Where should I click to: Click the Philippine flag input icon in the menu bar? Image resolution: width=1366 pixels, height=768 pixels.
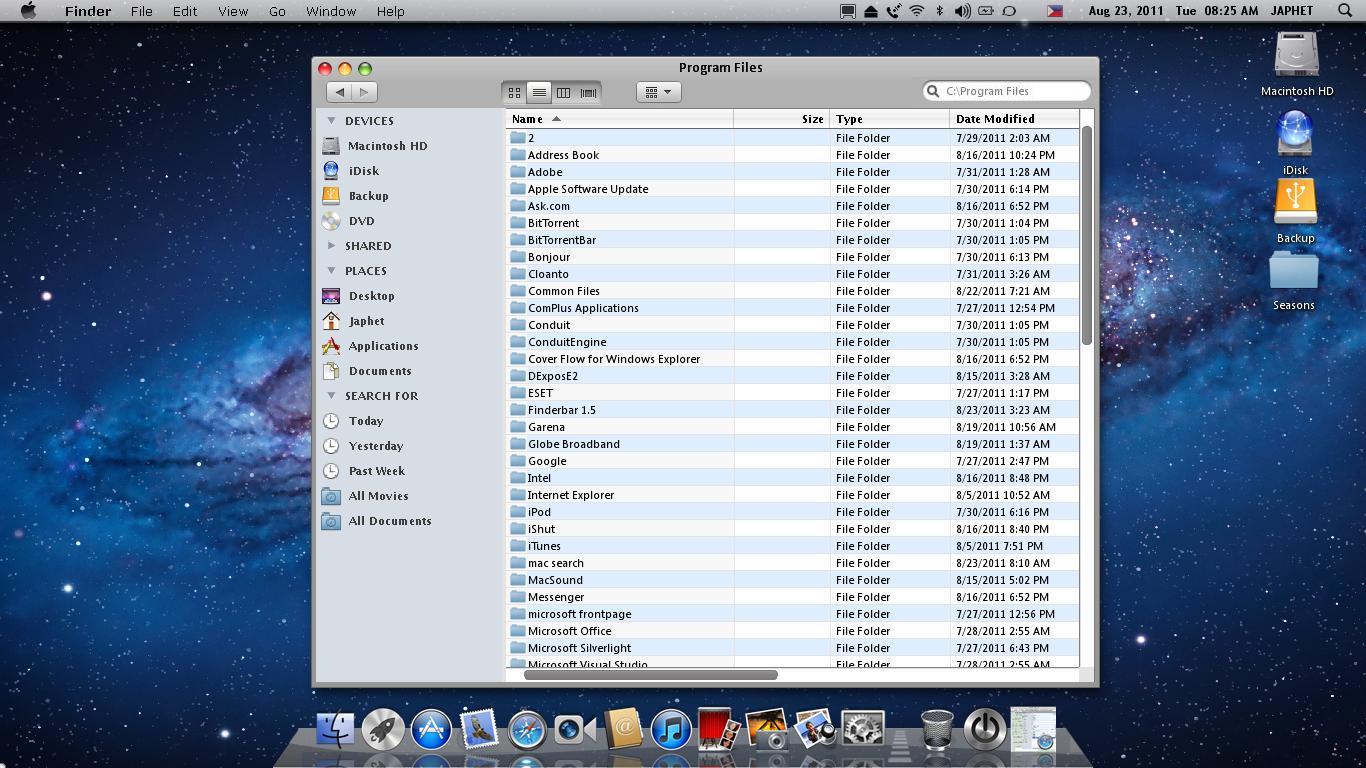[x=1055, y=11]
